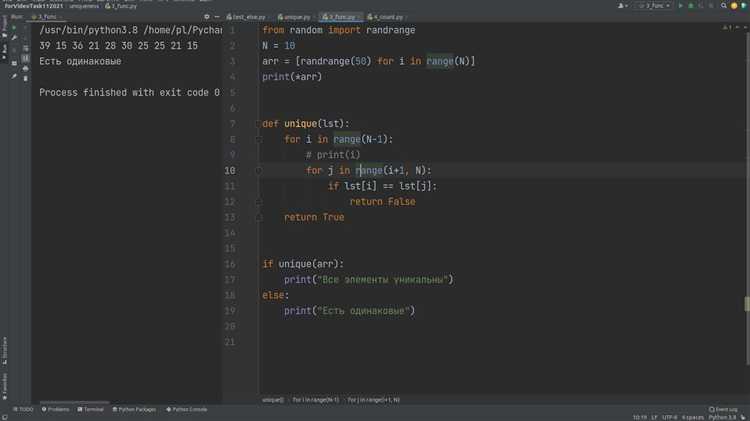Viewport: 750px width, 421px height.
Task: Open Run panel settings gear icon
Action: click(206, 18)
